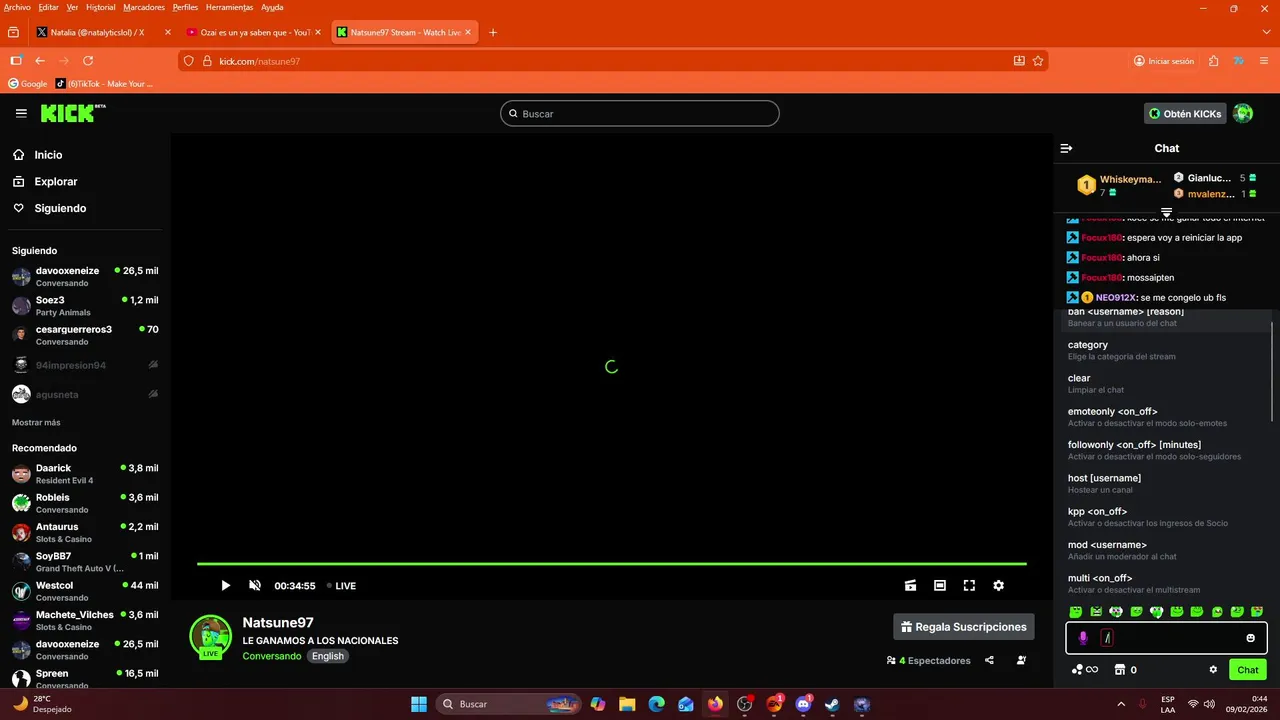The width and height of the screenshot is (1280, 720).
Task: Reload the page with the refresh icon
Action: [89, 61]
